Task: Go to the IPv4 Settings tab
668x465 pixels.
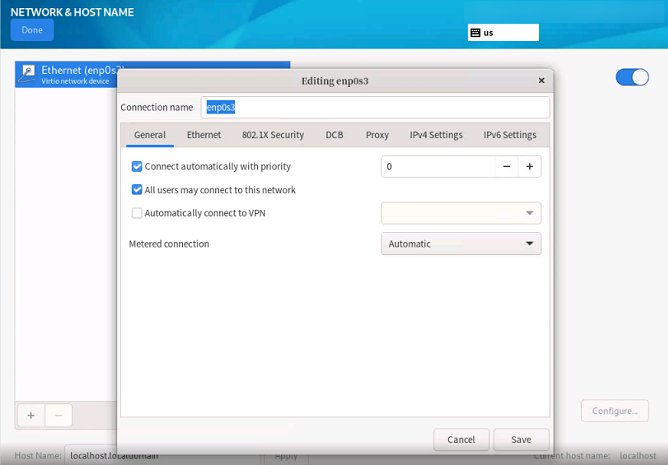Action: 436,135
